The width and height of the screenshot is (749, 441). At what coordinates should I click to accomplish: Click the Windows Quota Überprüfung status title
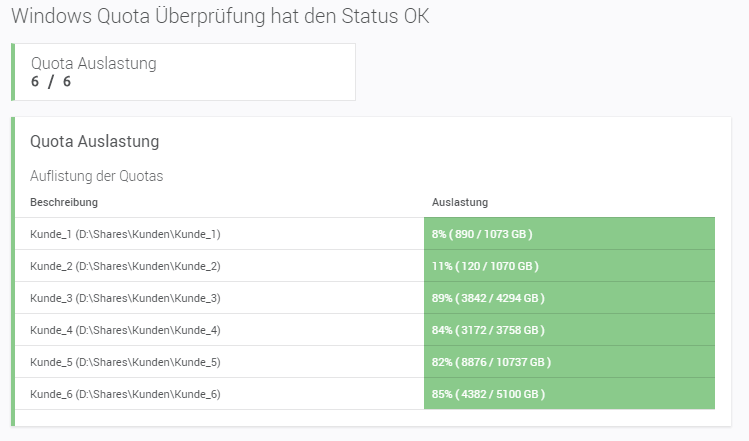(x=222, y=17)
